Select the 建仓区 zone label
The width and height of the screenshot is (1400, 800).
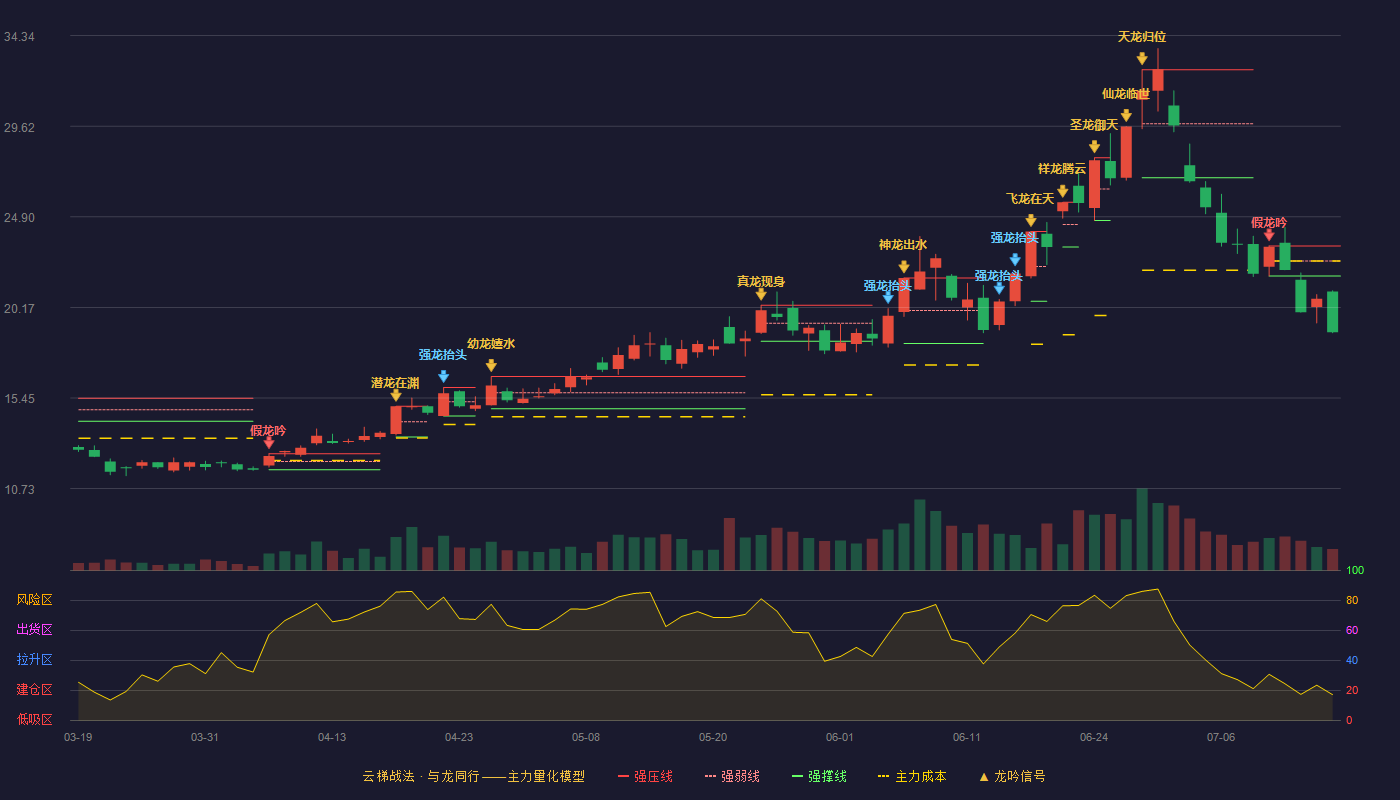coord(35,690)
